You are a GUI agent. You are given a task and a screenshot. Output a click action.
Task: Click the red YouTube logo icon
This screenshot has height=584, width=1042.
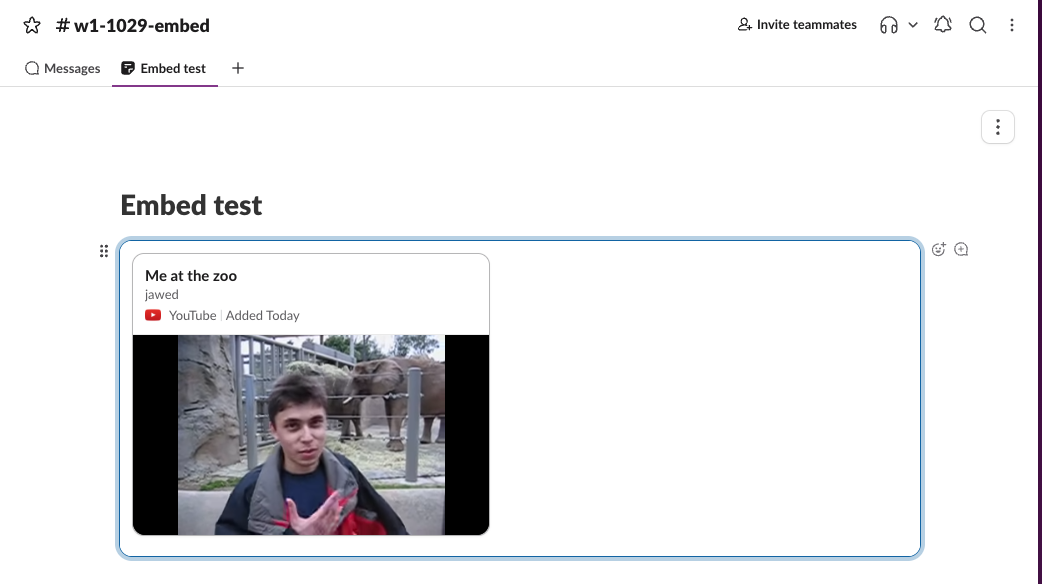(153, 315)
